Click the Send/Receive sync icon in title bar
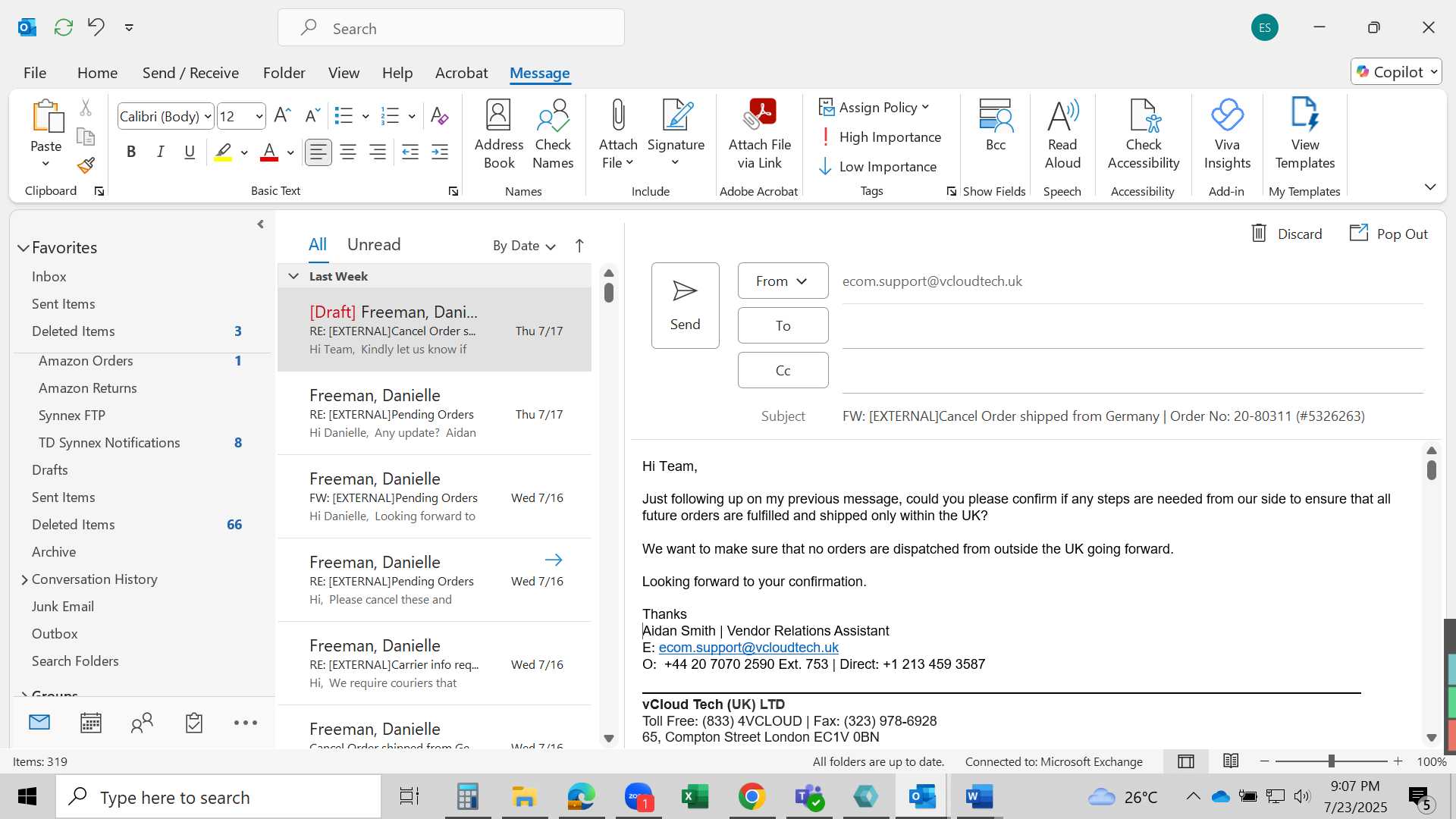The image size is (1456, 819). 64,28
